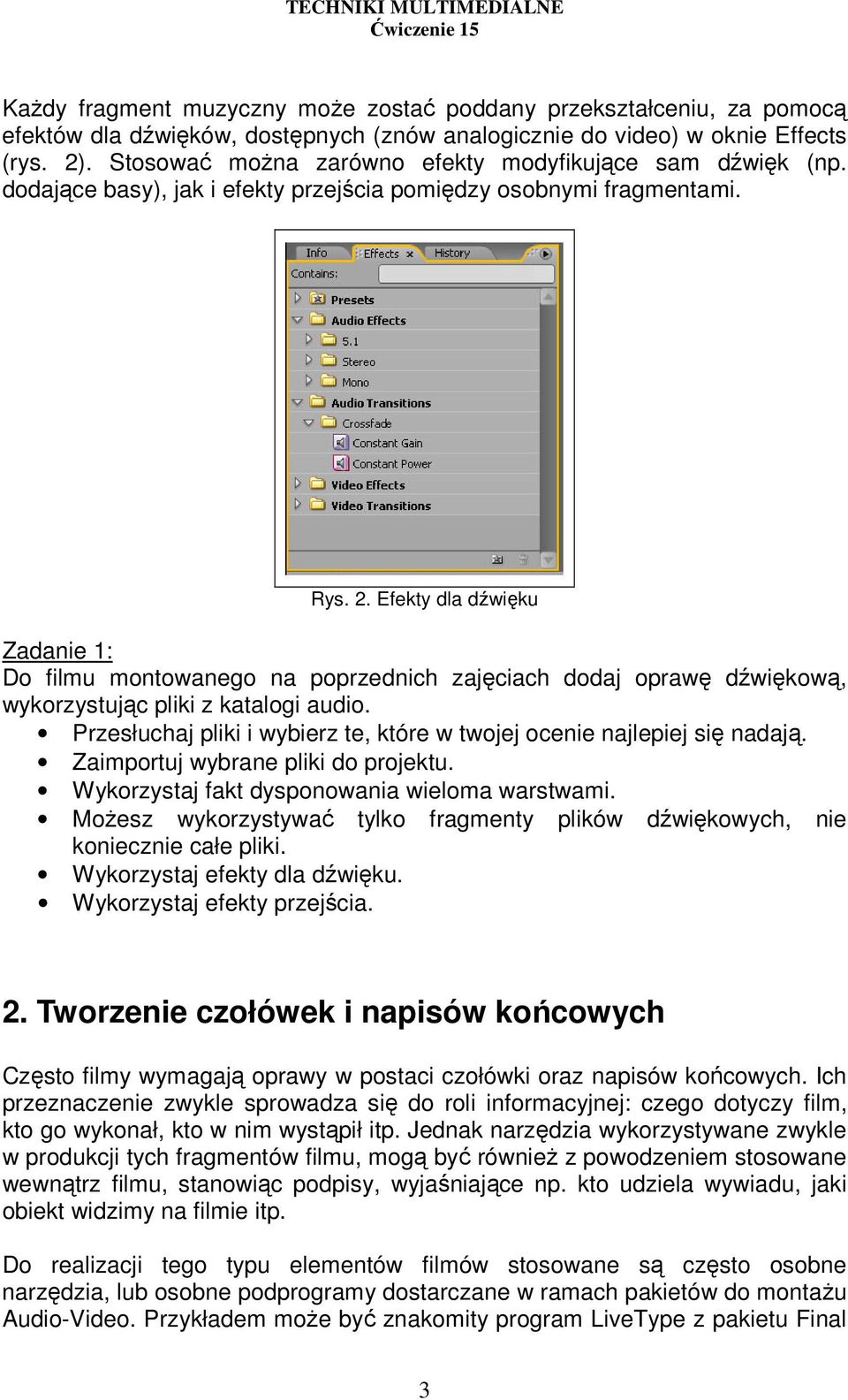This screenshot has height=1400, width=848.
Task: Open the panel flyout menu arrow button
Action: [x=546, y=254]
